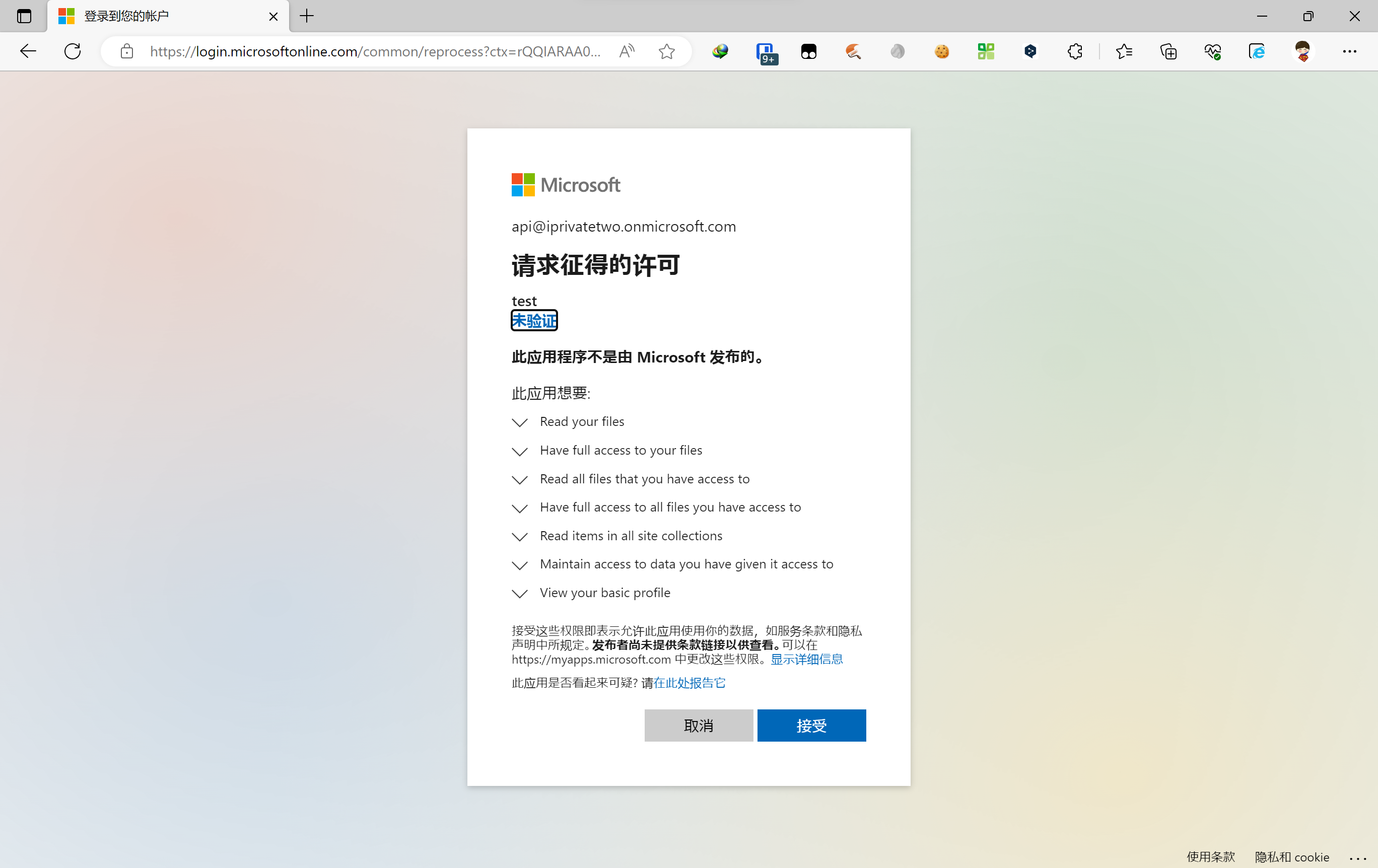Click the 未验证 unverified publisher link
1378x868 pixels.
coord(534,320)
